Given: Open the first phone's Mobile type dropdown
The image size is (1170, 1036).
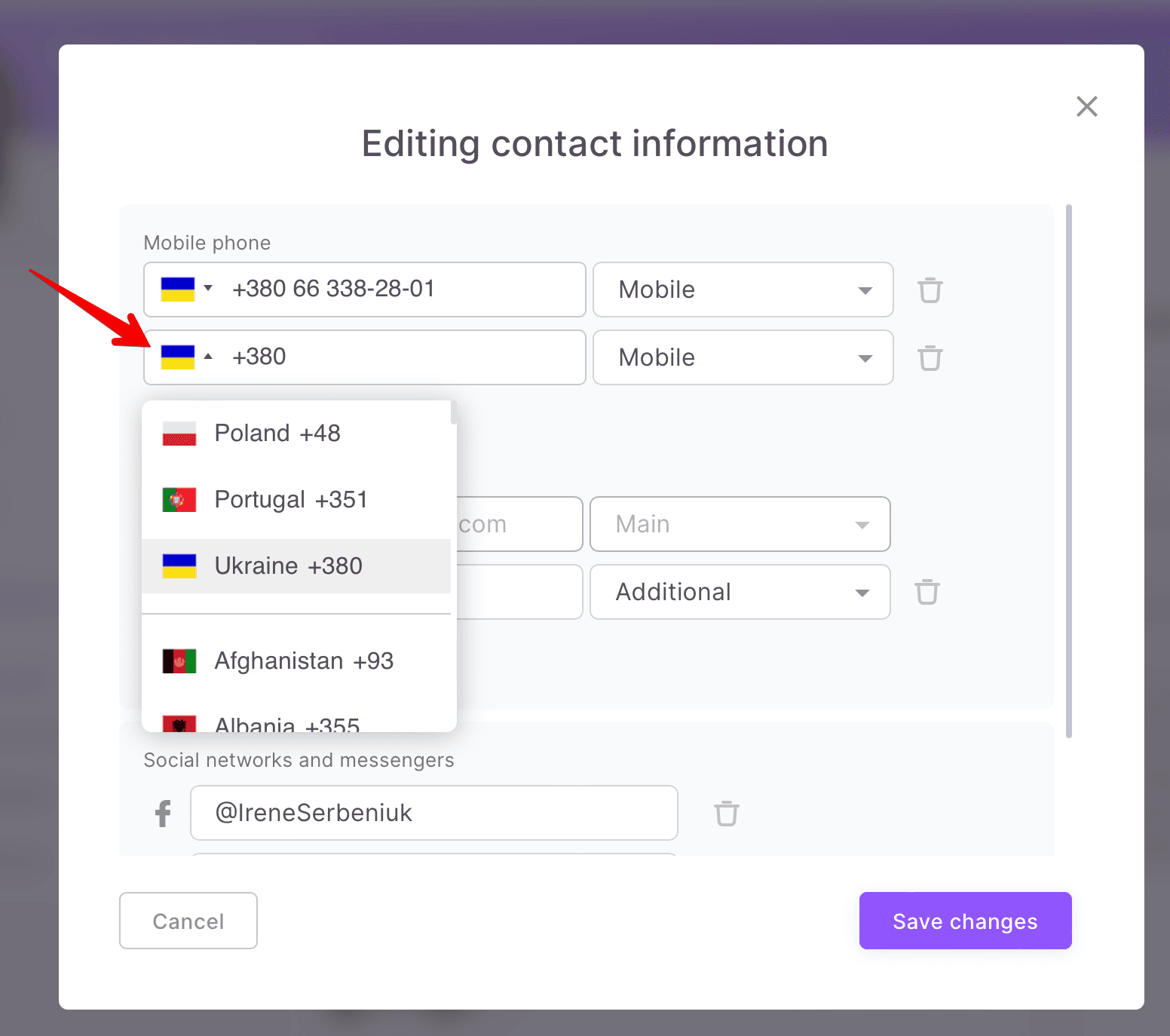Looking at the screenshot, I should pyautogui.click(x=743, y=290).
